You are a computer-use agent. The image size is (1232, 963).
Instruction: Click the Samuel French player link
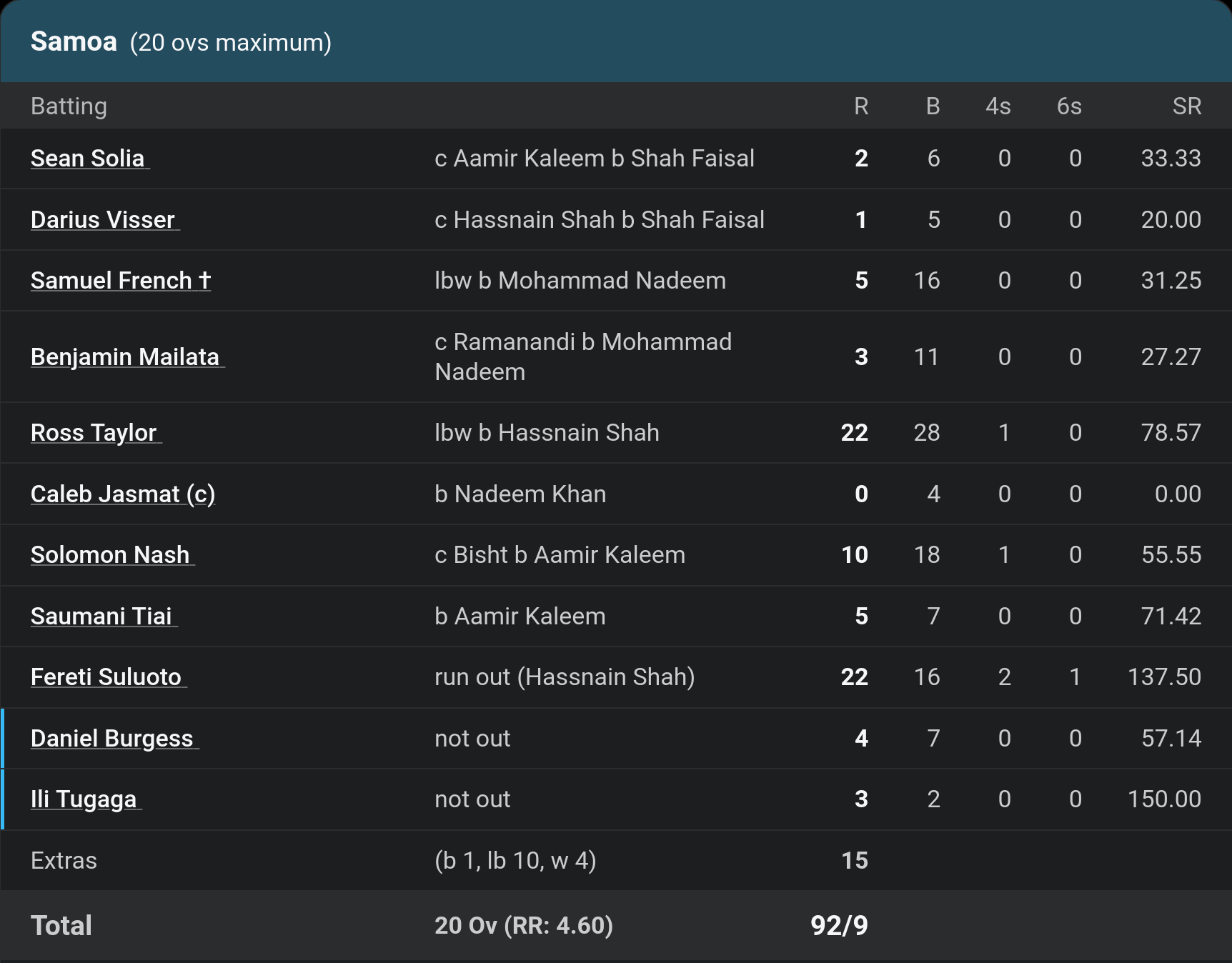tap(120, 281)
